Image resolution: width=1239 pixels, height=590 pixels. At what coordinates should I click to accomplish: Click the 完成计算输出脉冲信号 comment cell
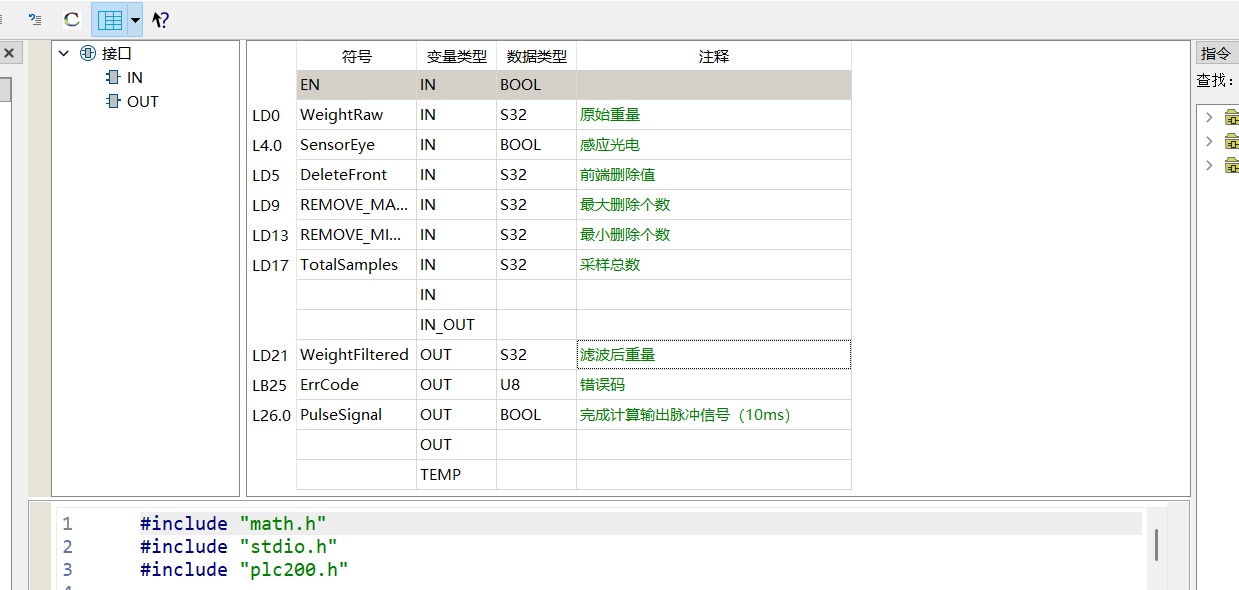pyautogui.click(x=714, y=415)
